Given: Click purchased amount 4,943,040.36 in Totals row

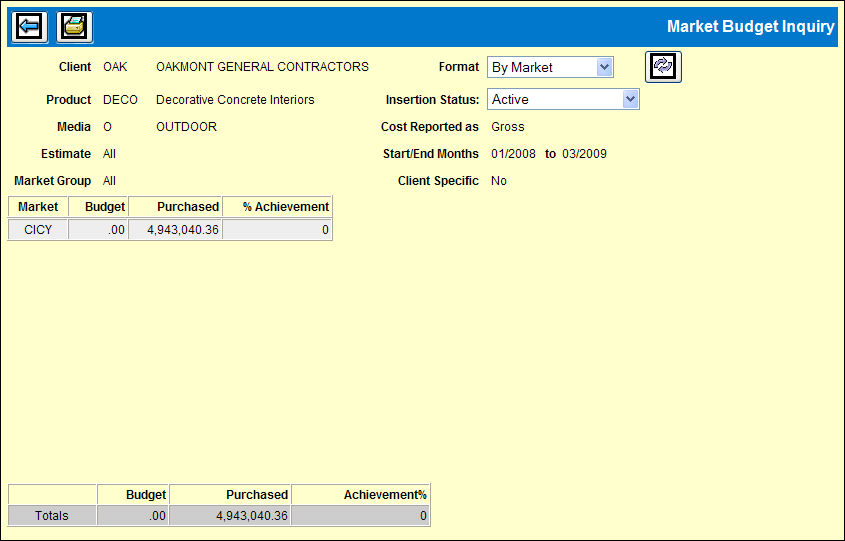Looking at the screenshot, I should 230,516.
